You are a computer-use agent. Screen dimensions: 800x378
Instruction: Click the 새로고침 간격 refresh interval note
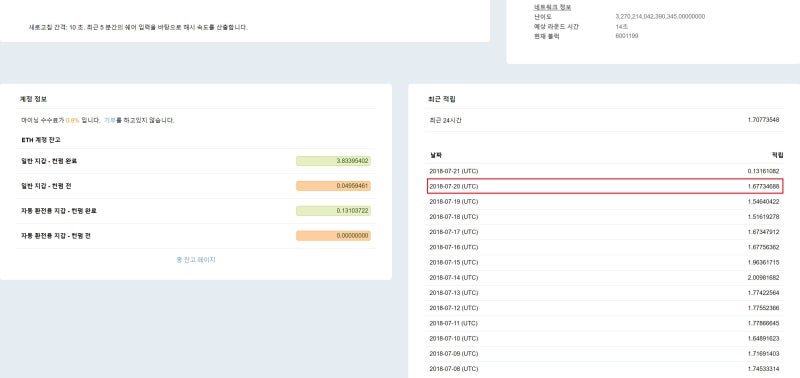(x=138, y=28)
